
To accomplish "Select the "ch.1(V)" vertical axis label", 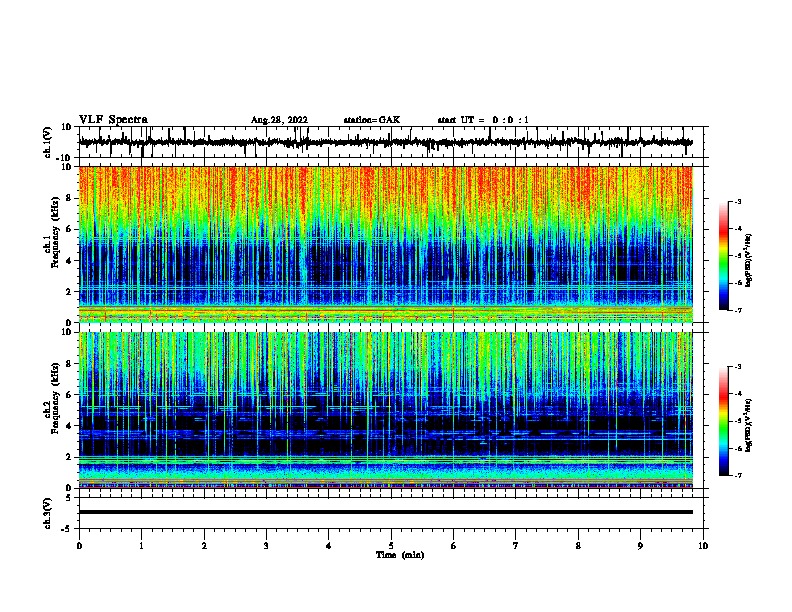I will pos(47,142).
